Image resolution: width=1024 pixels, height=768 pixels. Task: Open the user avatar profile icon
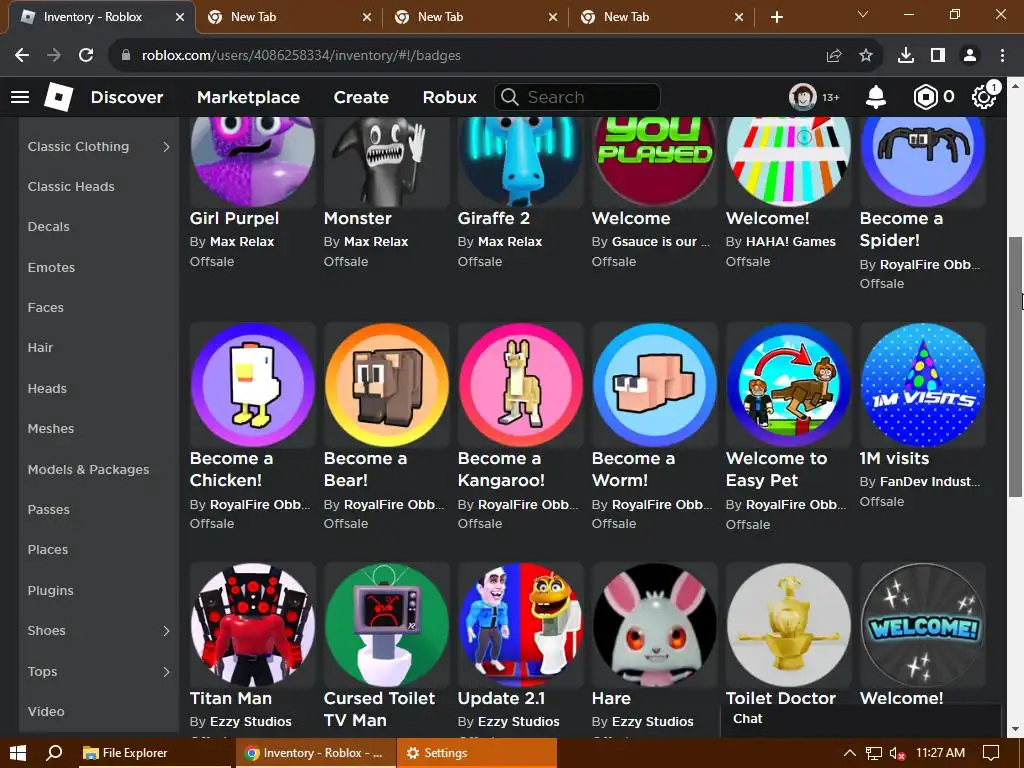tap(803, 97)
